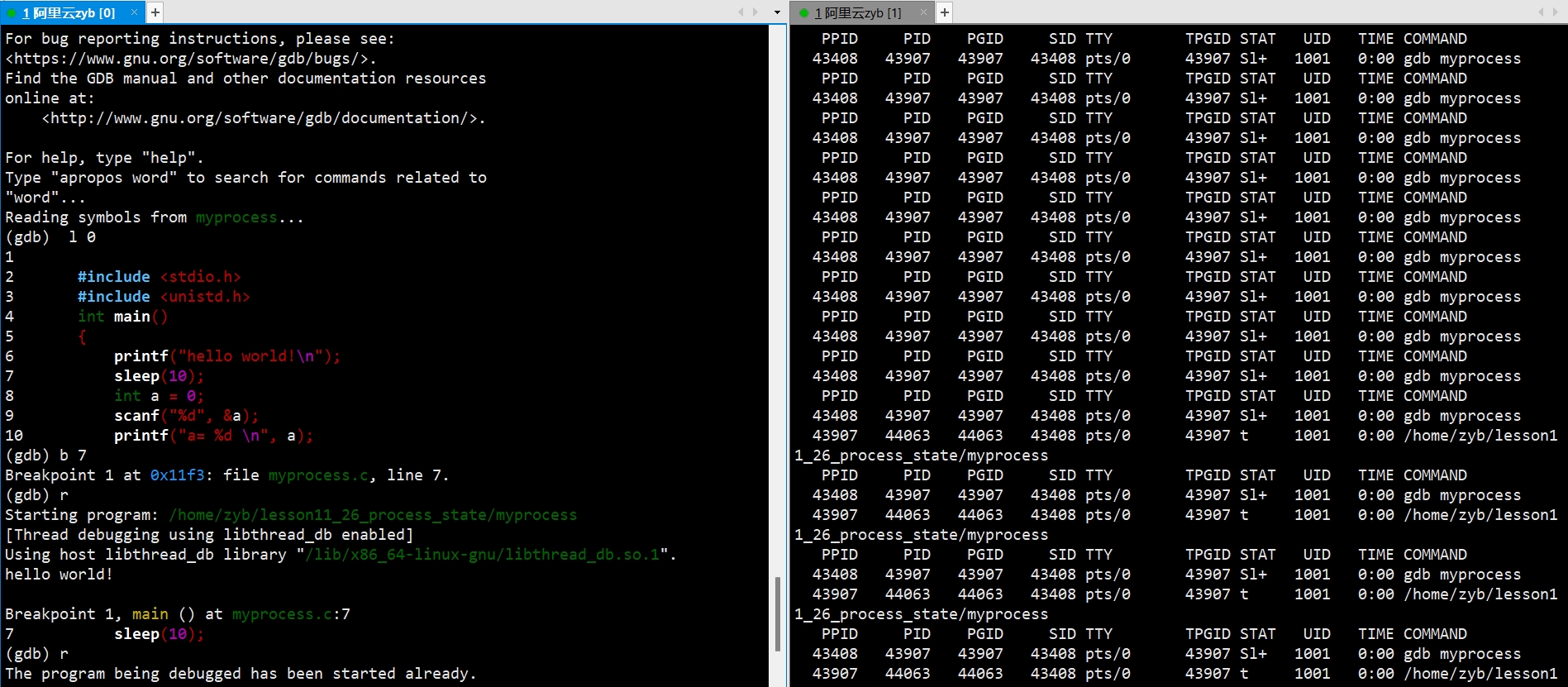Click the scanf("%d", &a) source line
Image resolution: width=1568 pixels, height=687 pixels.
pos(187,416)
